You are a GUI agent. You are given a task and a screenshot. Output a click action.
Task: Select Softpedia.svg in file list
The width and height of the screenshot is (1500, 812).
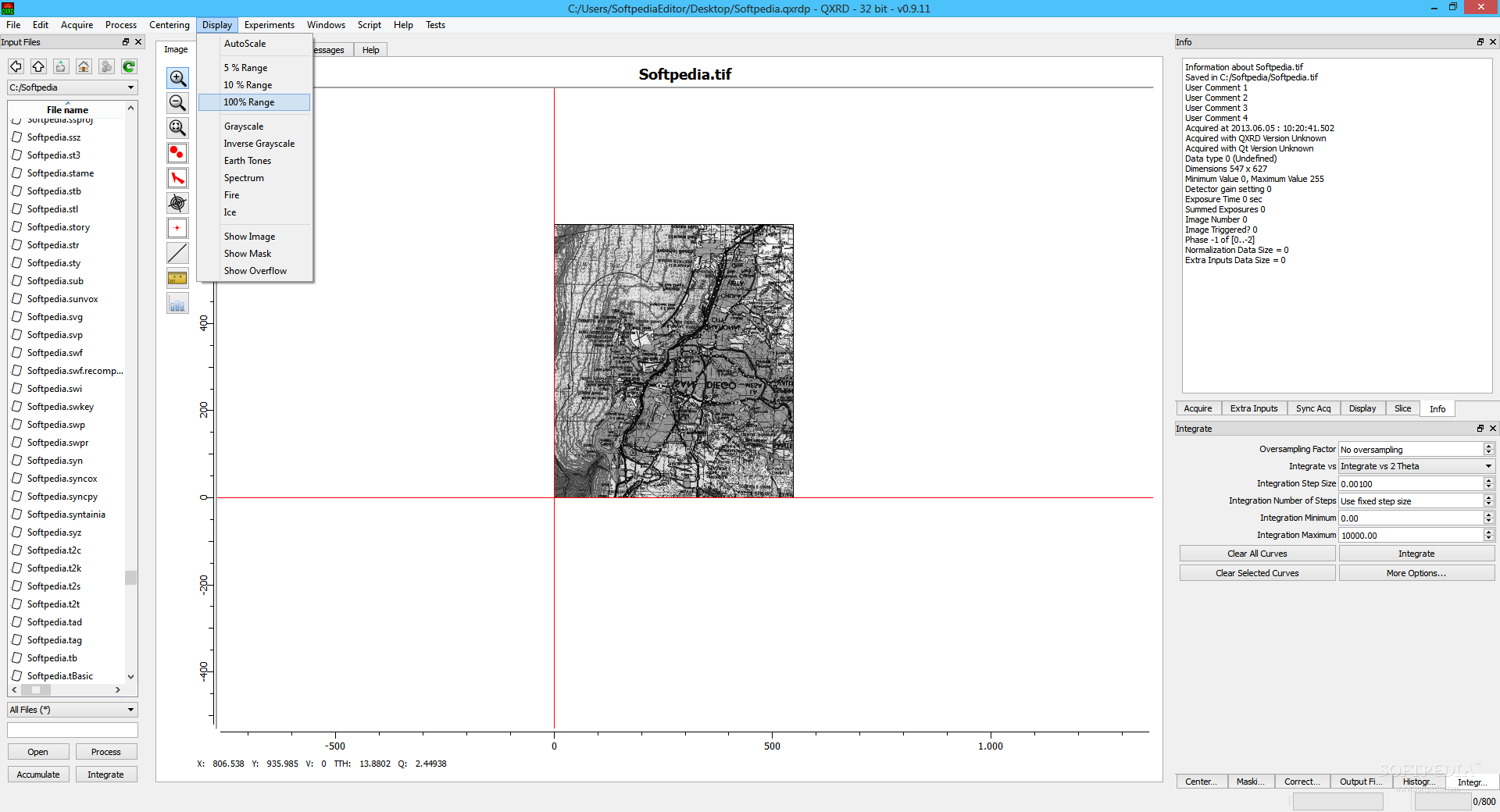[55, 317]
